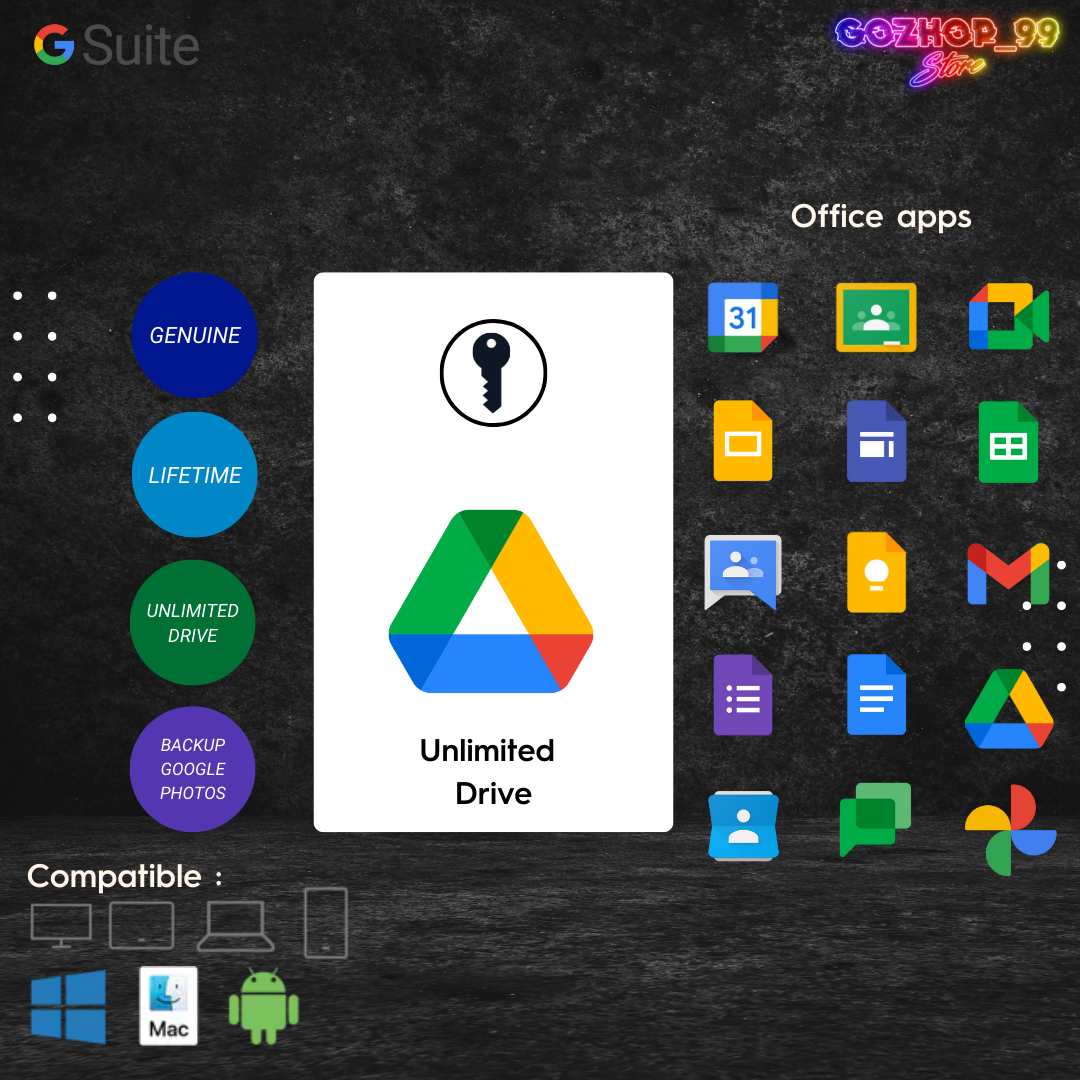Click the desktop monitor outline icon

click(x=61, y=925)
